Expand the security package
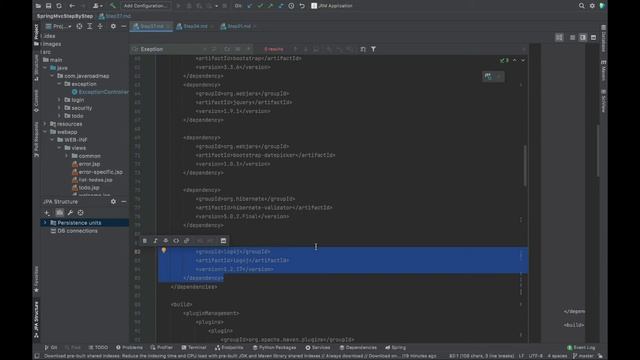This screenshot has width=640, height=360. pyautogui.click(x=59, y=108)
